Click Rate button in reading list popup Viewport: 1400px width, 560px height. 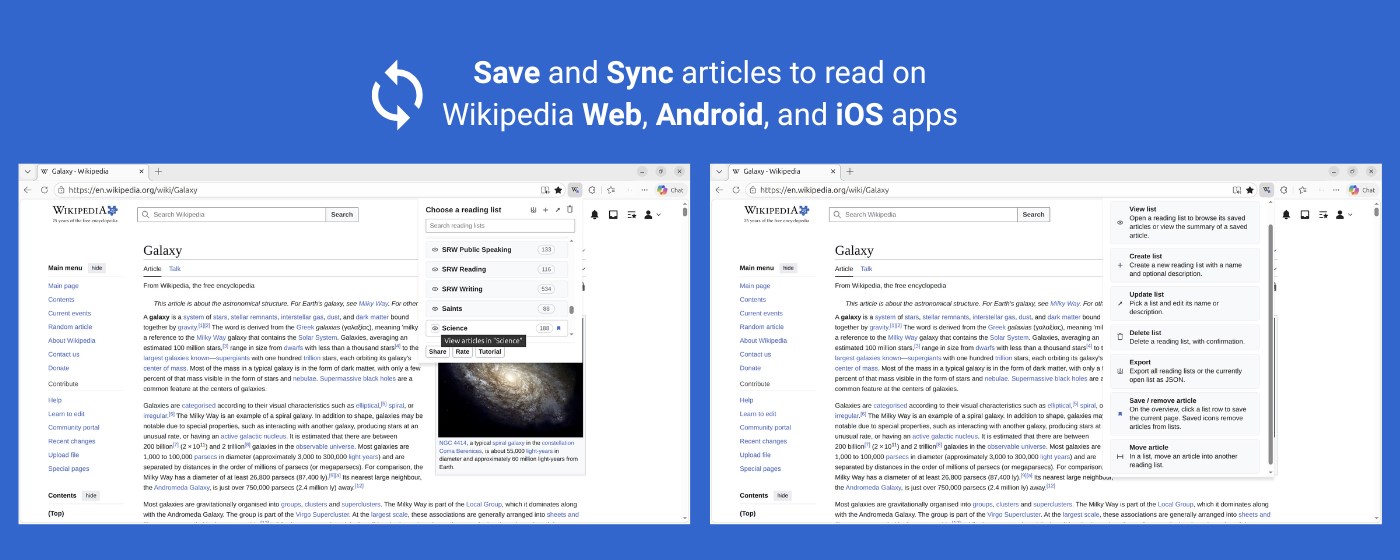coord(462,352)
